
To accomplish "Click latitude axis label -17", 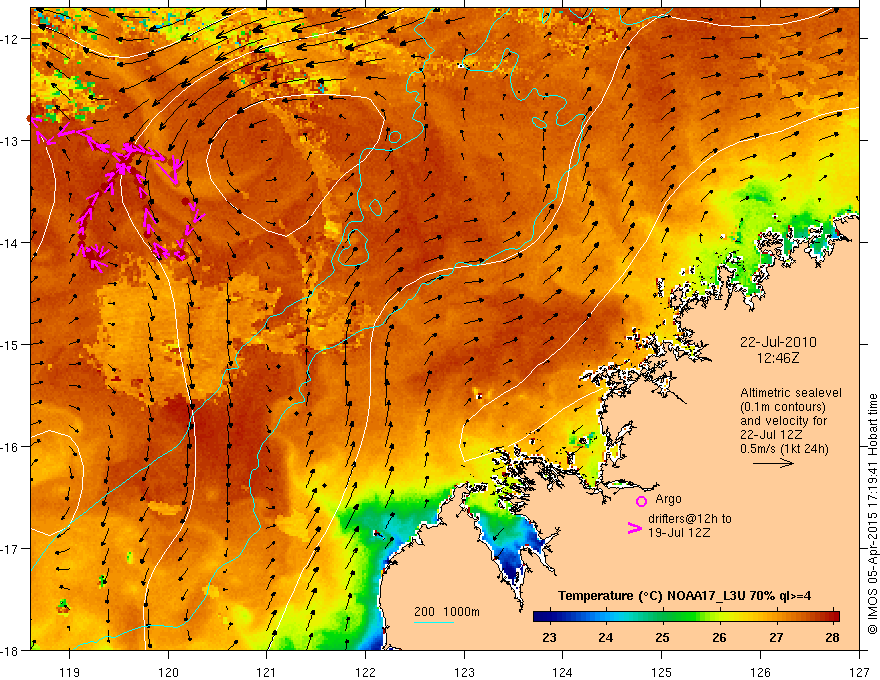I will click(x=11, y=549).
